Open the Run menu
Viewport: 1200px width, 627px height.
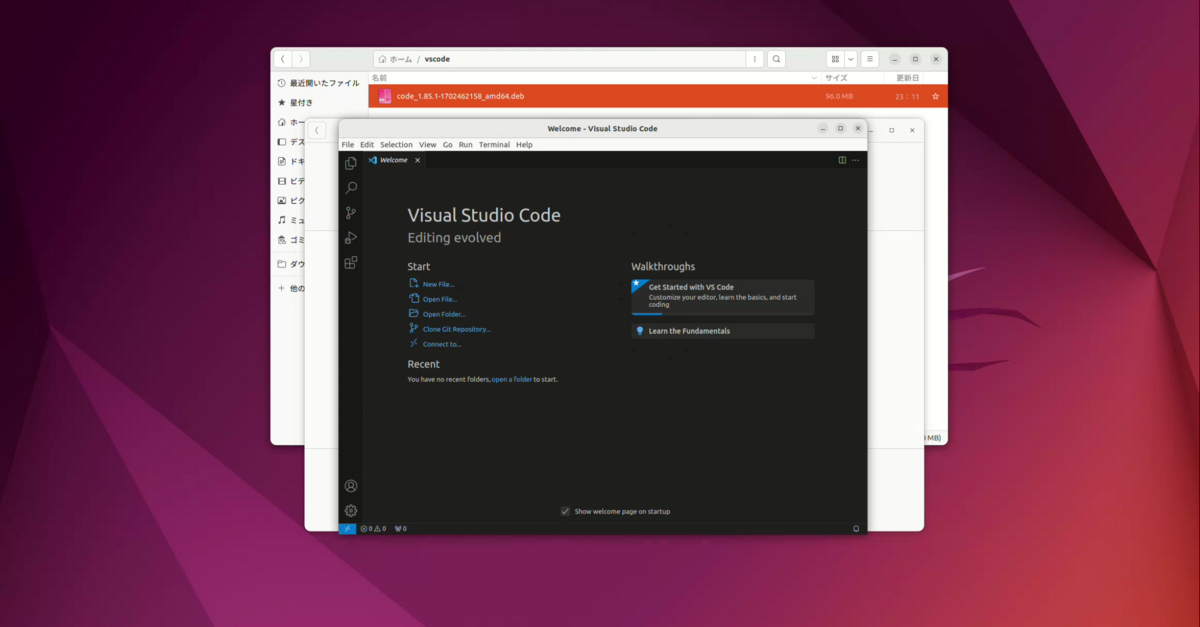point(466,145)
